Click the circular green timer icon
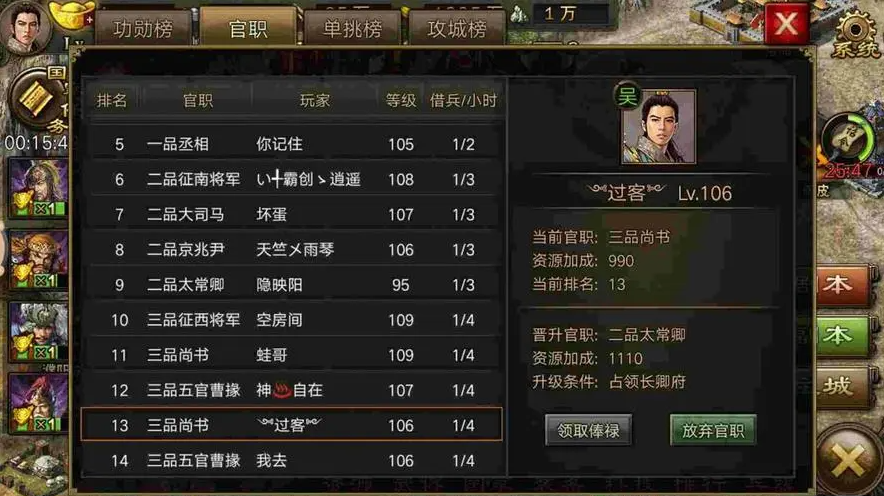The width and height of the screenshot is (884, 496). coord(847,139)
